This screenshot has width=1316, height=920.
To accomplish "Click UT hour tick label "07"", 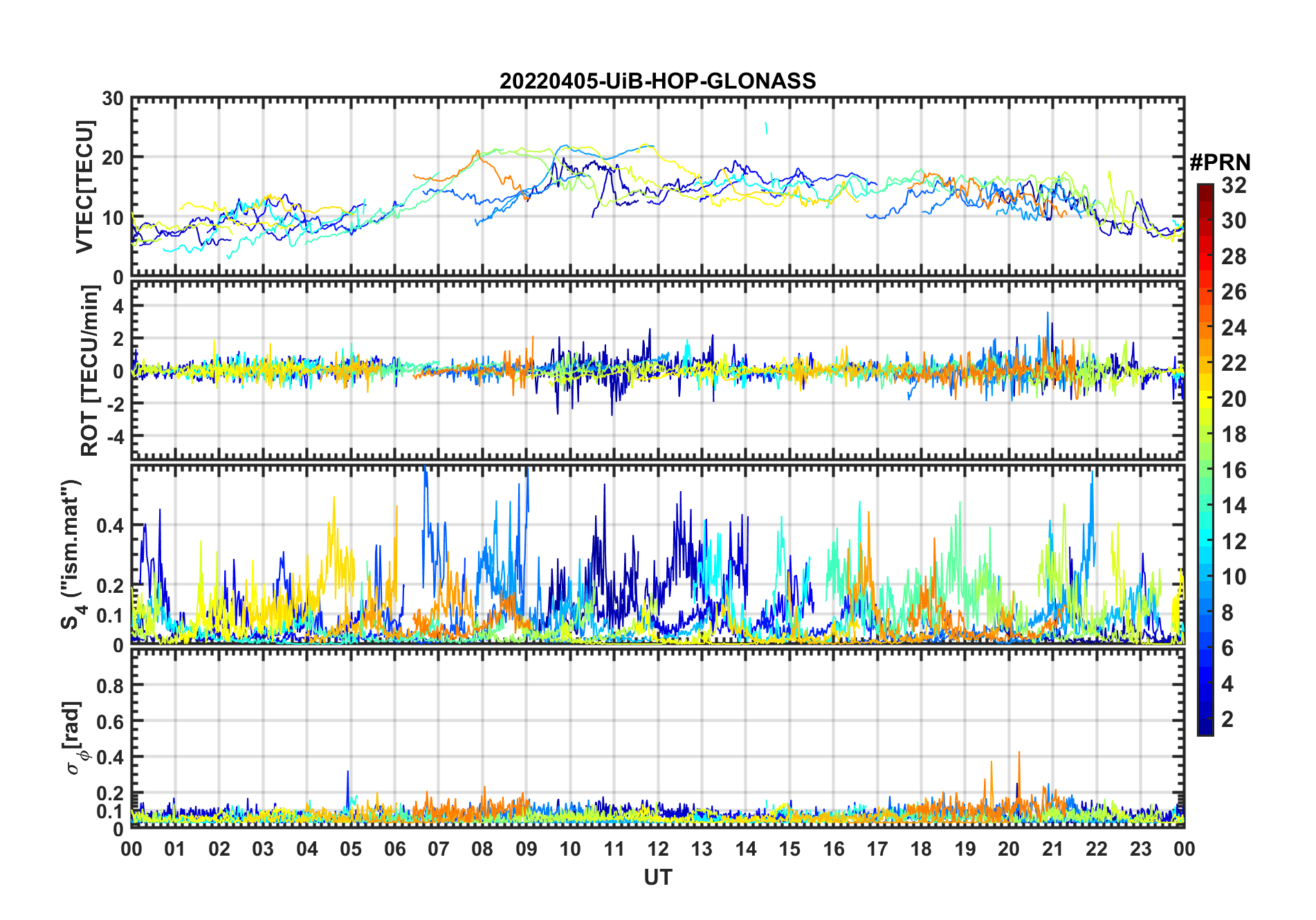I will (x=439, y=849).
